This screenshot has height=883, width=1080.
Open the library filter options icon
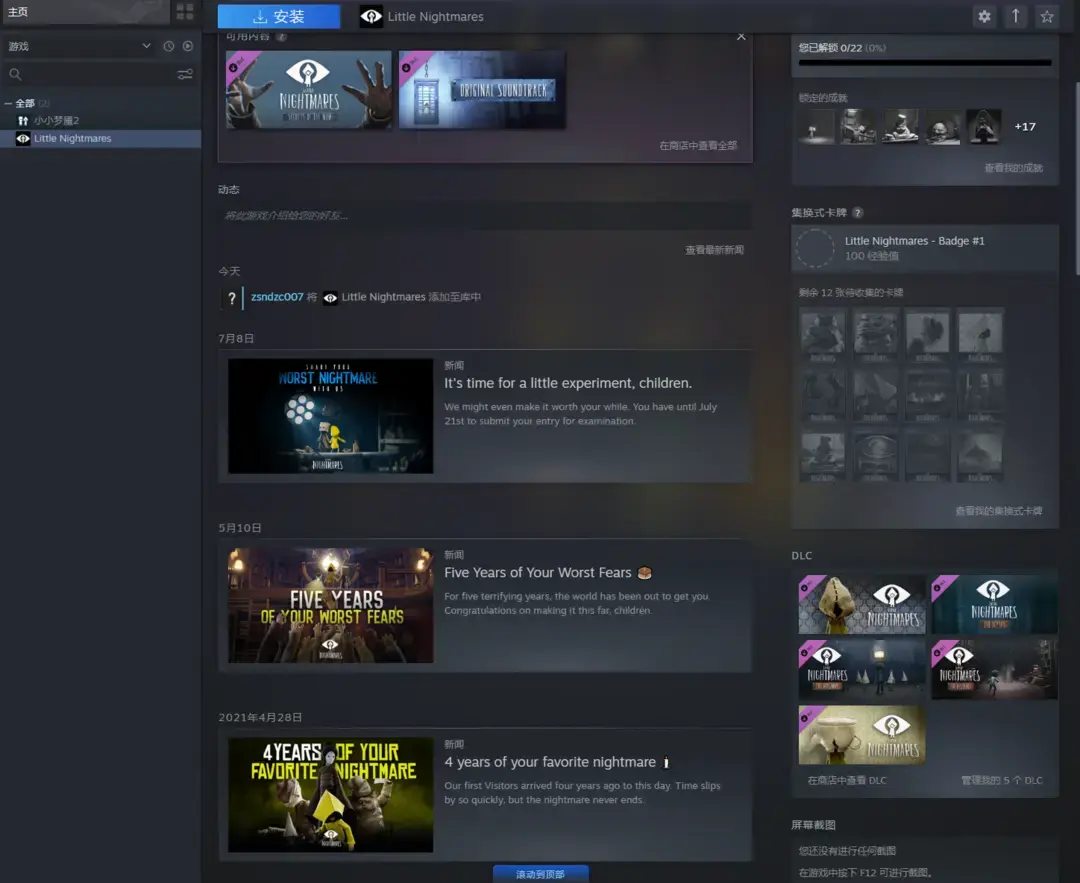pyautogui.click(x=185, y=74)
